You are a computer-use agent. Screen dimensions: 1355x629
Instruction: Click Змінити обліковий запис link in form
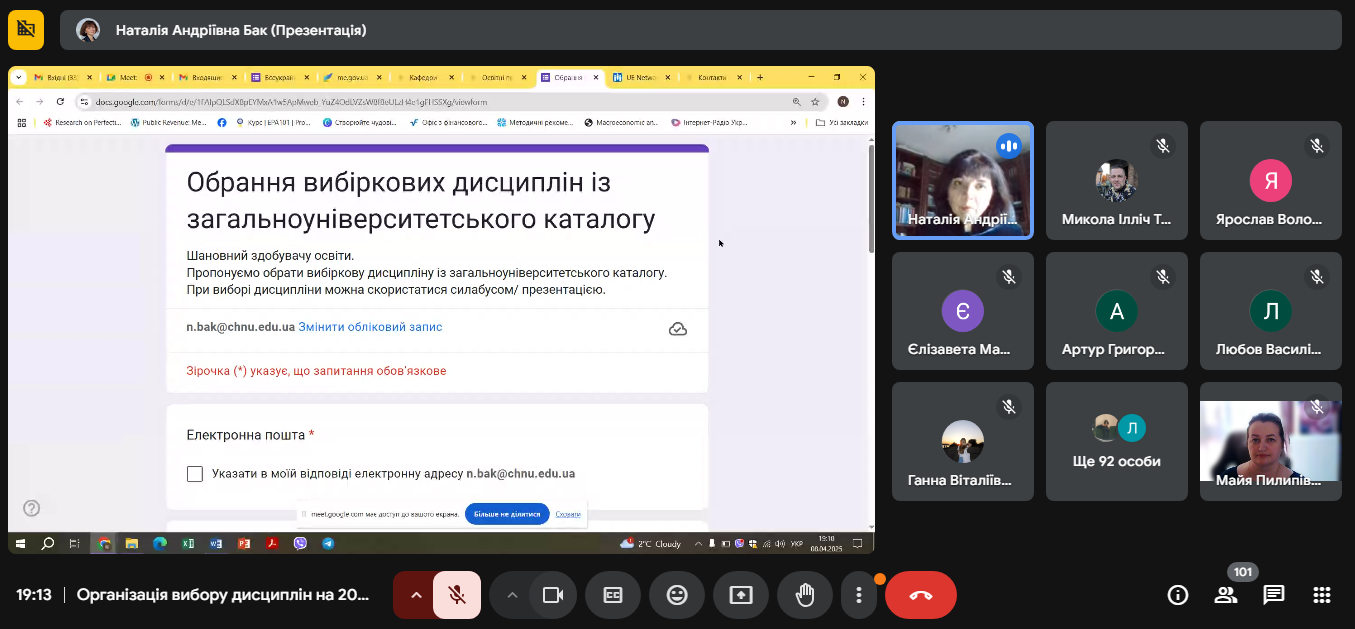[370, 327]
